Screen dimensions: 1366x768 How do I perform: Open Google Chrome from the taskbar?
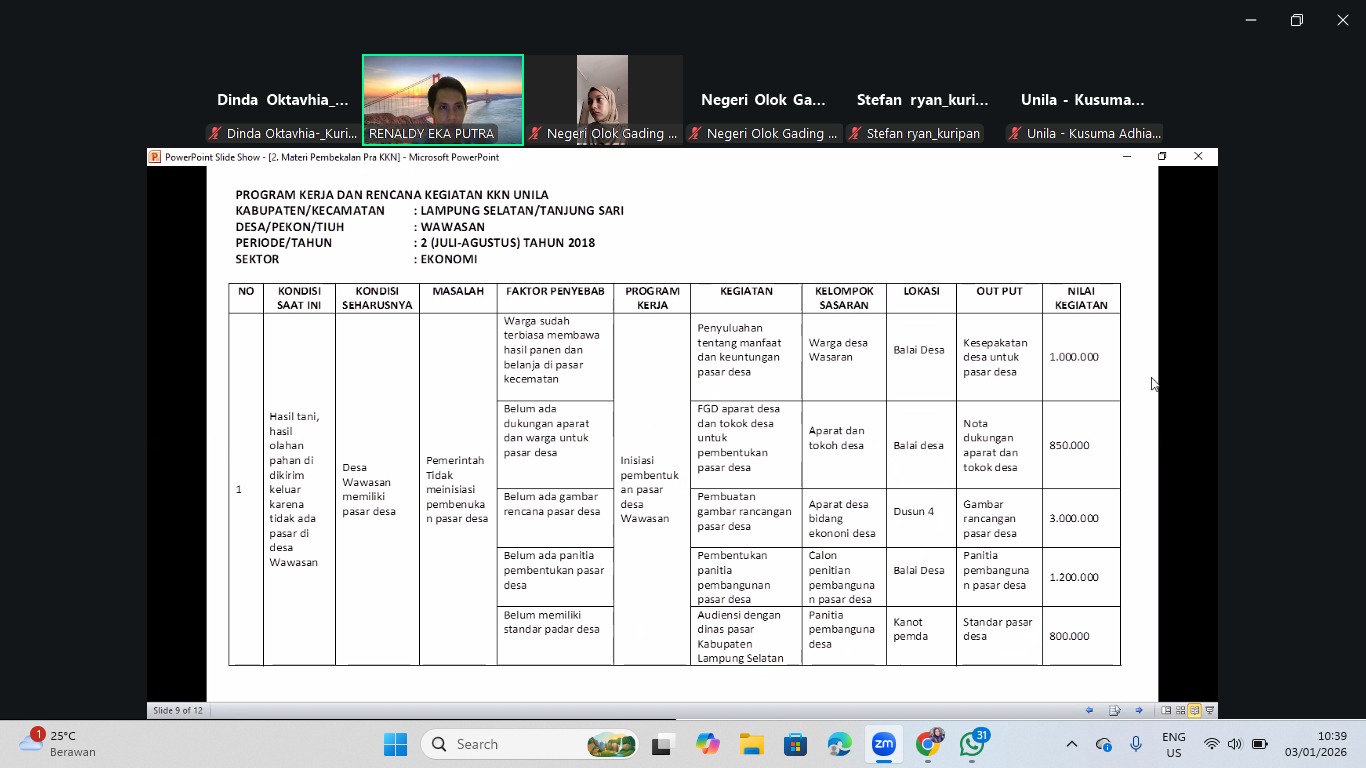coord(928,744)
